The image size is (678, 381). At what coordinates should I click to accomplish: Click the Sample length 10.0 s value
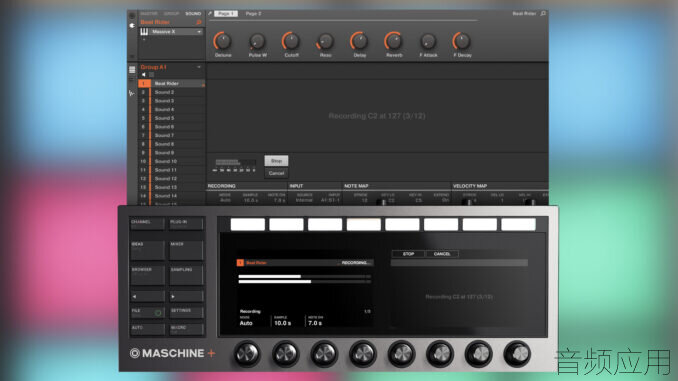click(251, 200)
